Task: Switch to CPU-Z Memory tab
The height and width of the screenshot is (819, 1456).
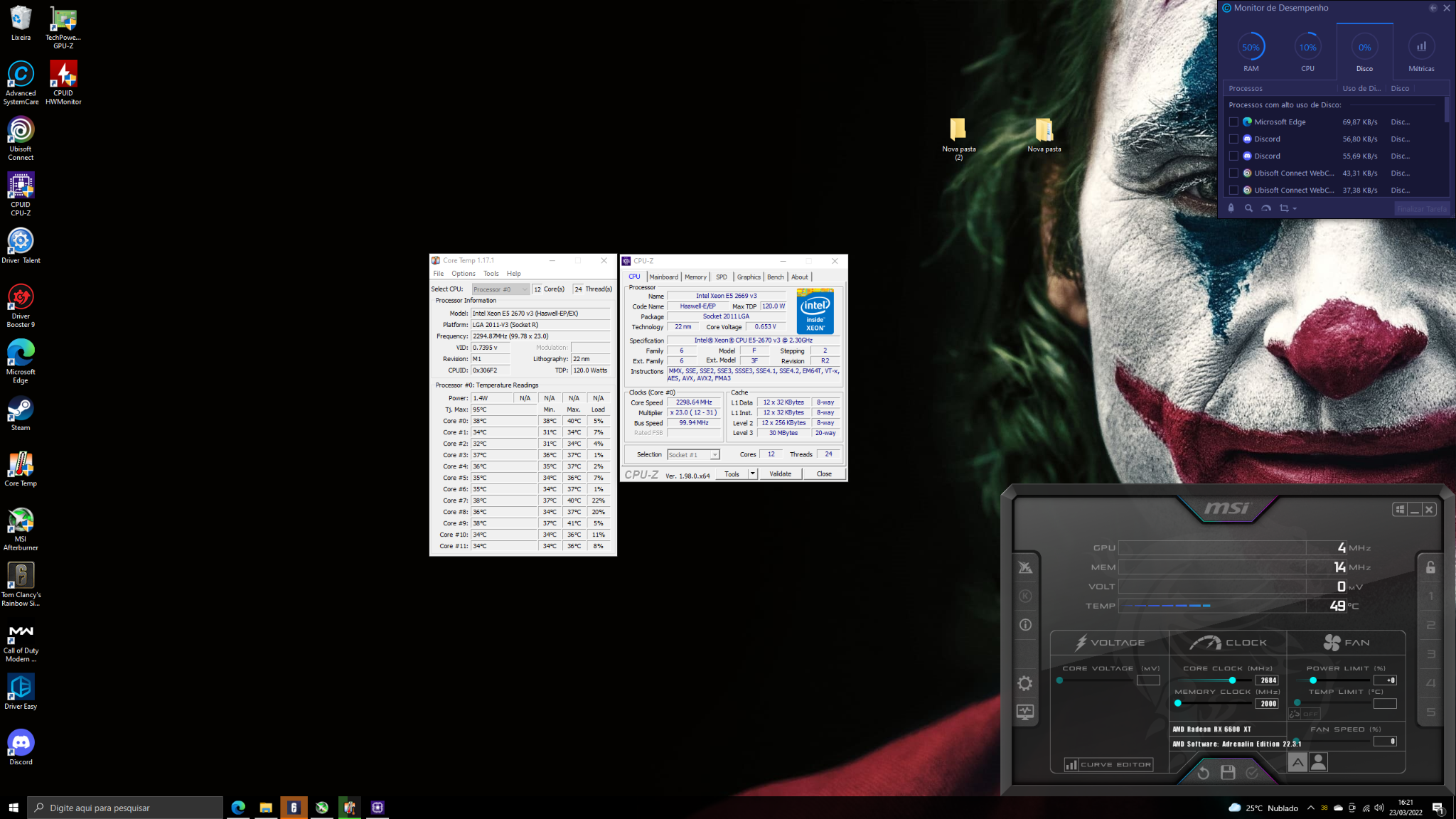Action: (695, 277)
